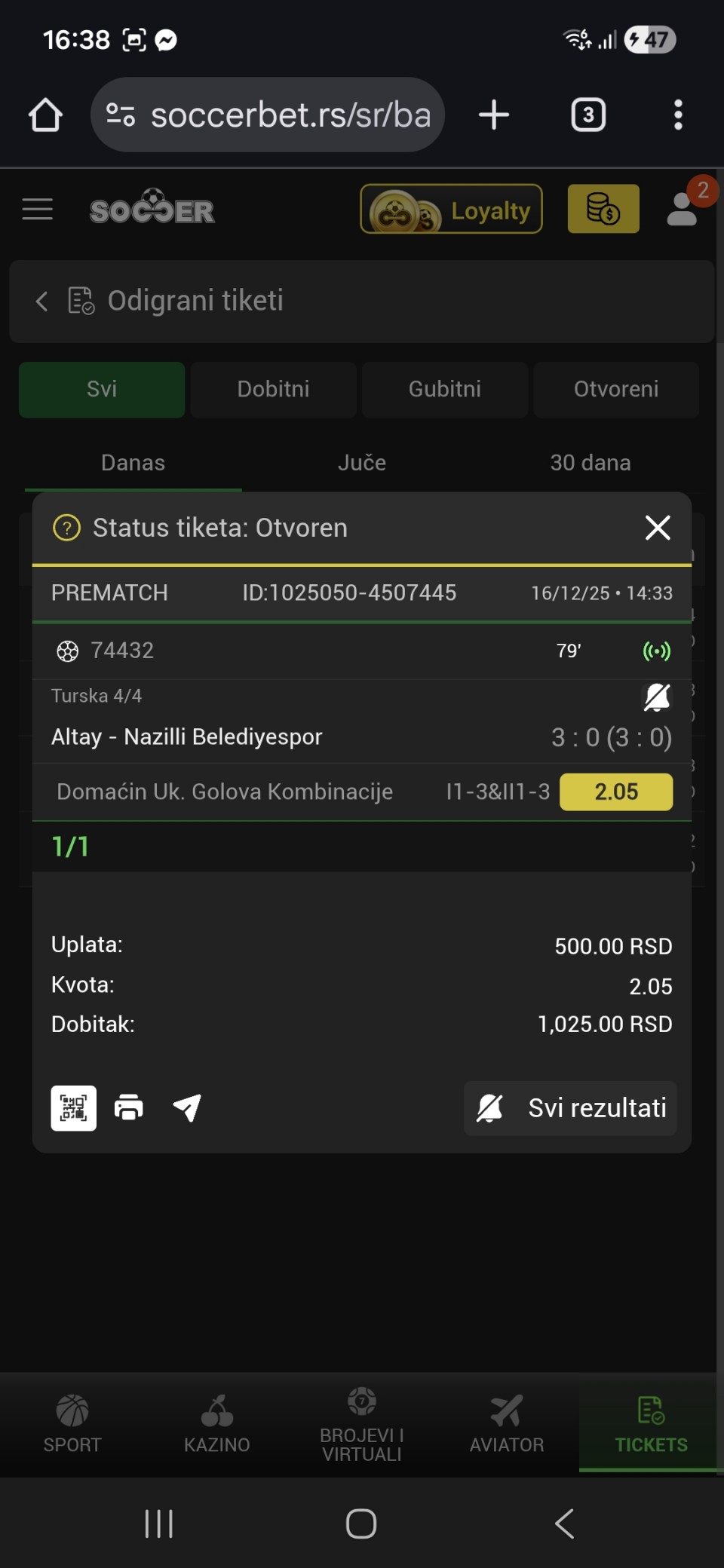
Task: Tap the live match indicator icon
Action: pyautogui.click(x=656, y=651)
